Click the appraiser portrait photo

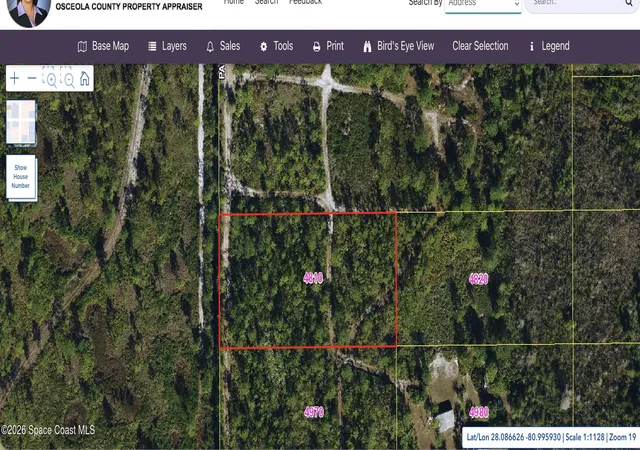(29, 11)
